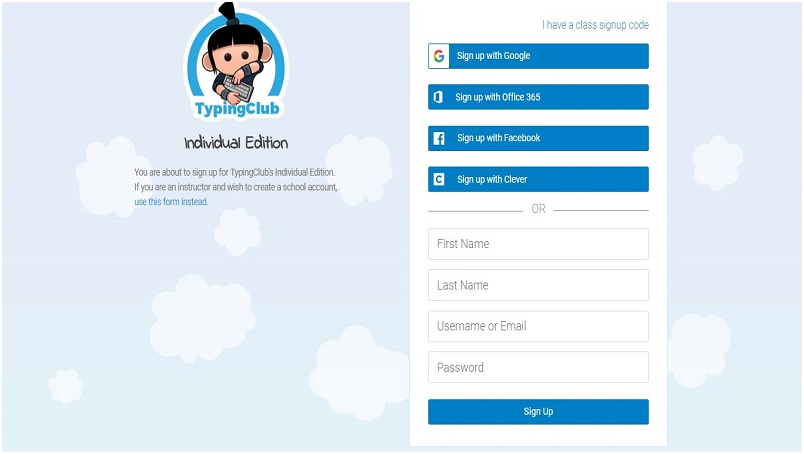Choose Sign up with Office 365
804x454 pixels.
click(538, 97)
